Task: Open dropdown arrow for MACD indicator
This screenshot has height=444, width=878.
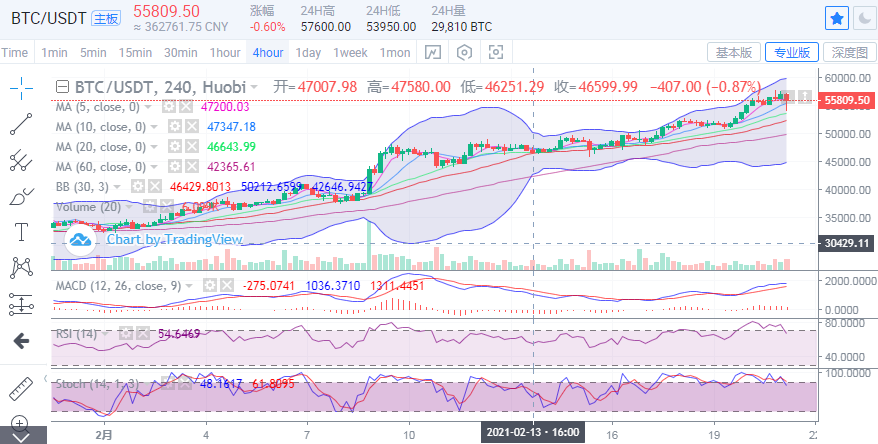Action: 189,286
